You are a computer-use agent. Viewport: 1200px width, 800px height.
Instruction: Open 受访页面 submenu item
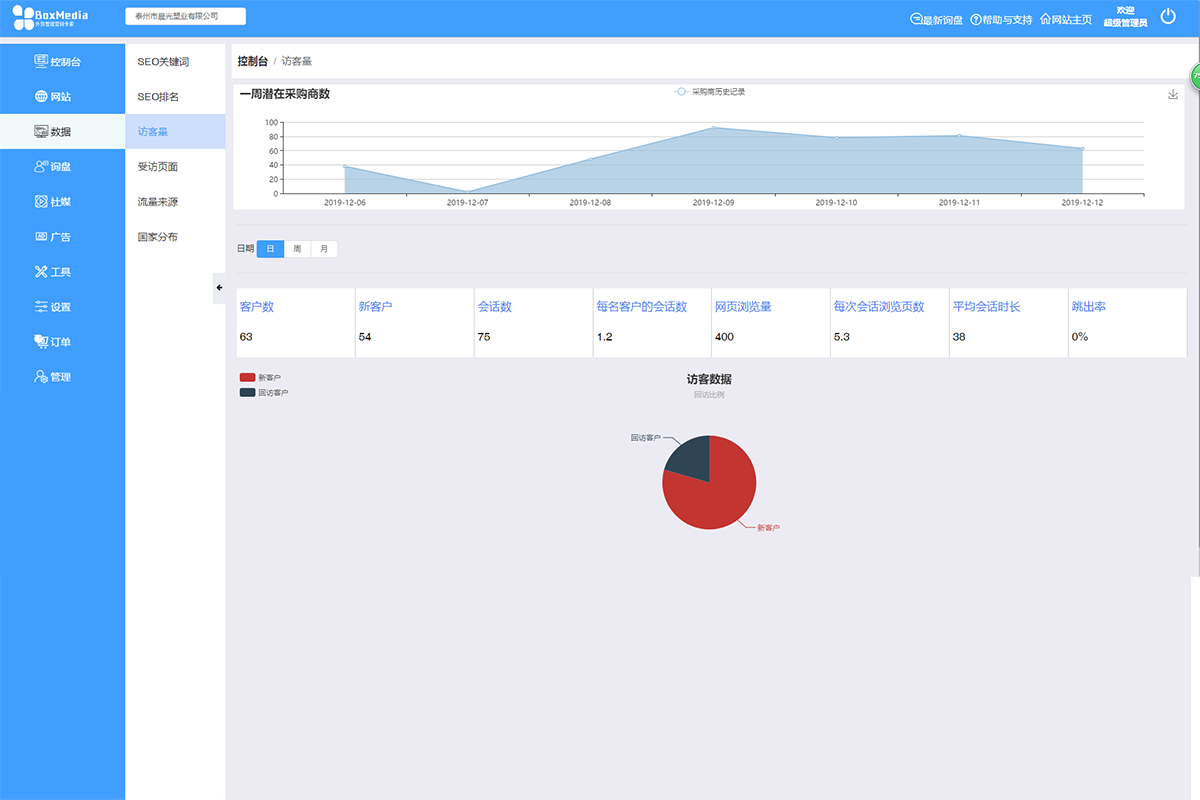pyautogui.click(x=175, y=167)
